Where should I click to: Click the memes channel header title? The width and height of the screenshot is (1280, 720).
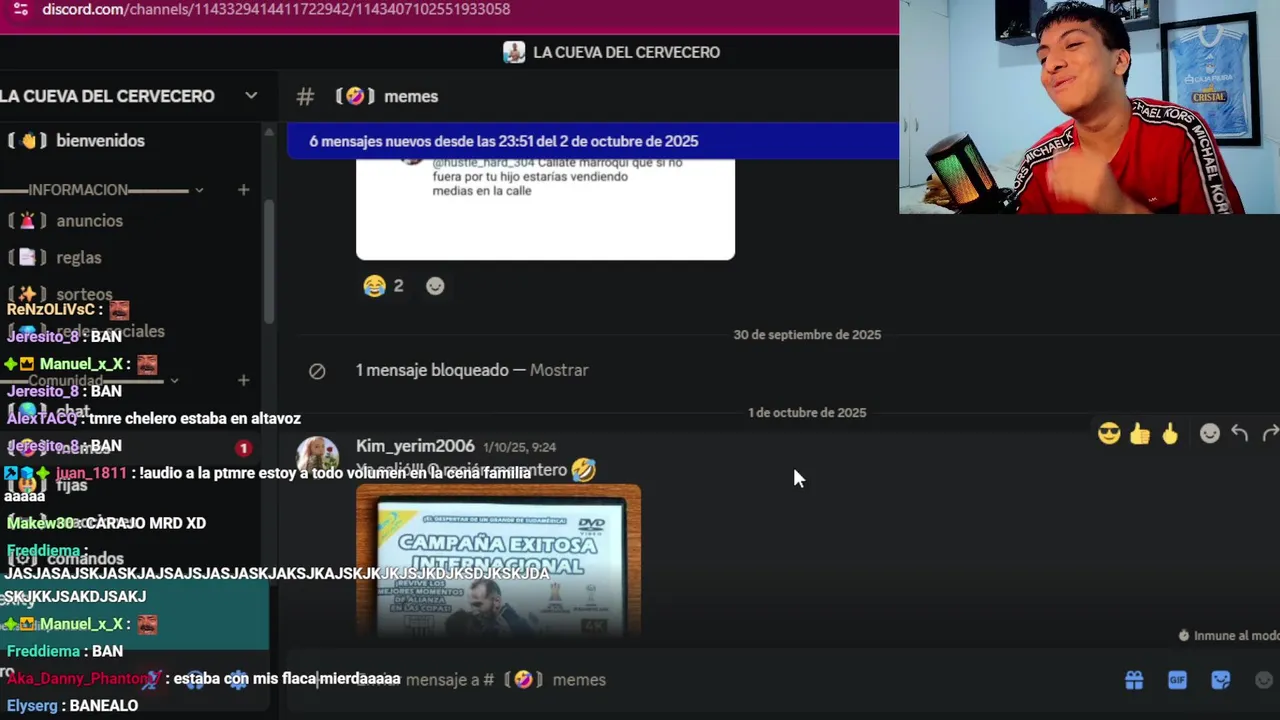pyautogui.click(x=411, y=96)
